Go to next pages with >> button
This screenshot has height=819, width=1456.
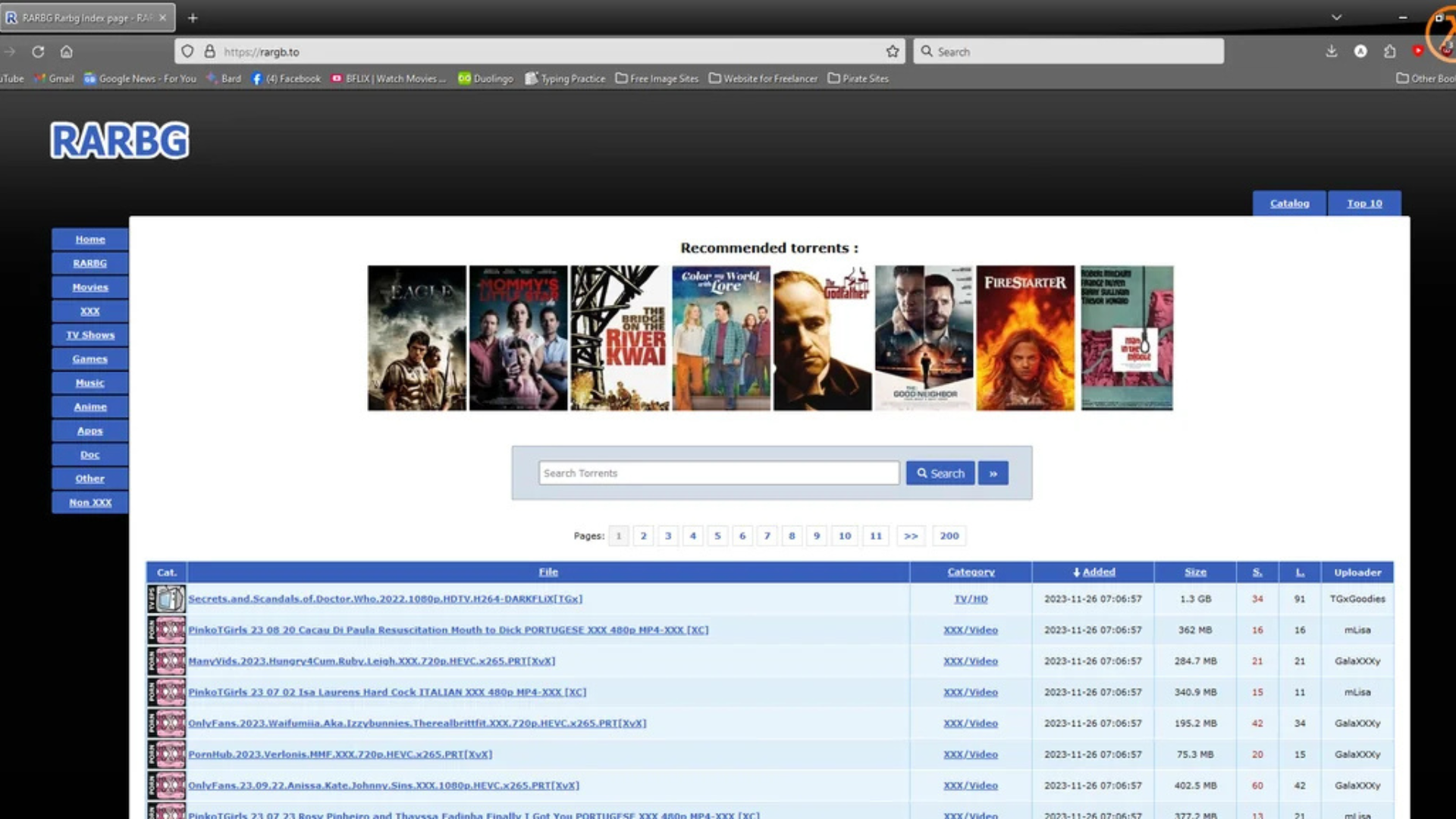pos(911,536)
